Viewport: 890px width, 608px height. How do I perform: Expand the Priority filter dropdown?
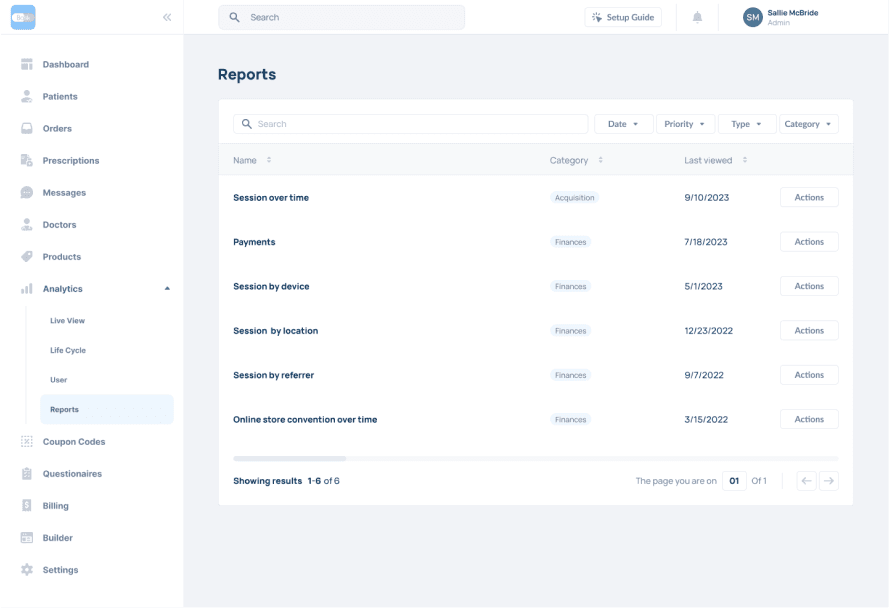click(685, 124)
